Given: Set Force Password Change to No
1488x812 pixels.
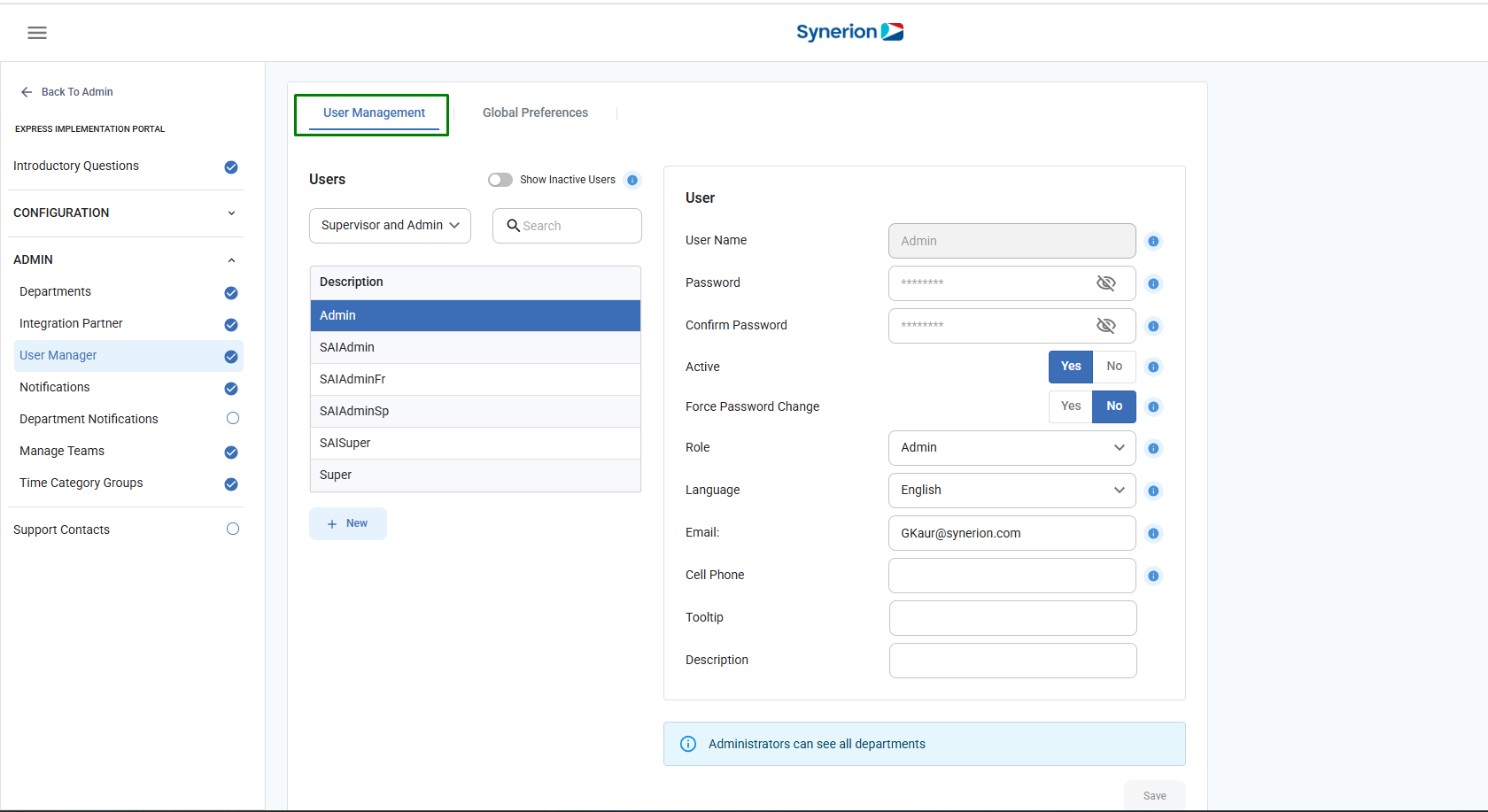Looking at the screenshot, I should click(1114, 406).
